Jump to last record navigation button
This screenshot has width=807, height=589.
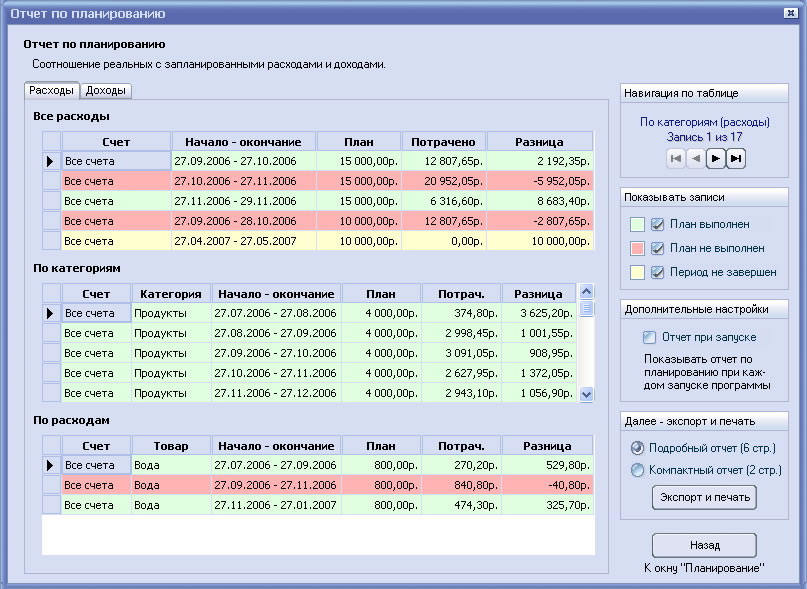pos(736,158)
